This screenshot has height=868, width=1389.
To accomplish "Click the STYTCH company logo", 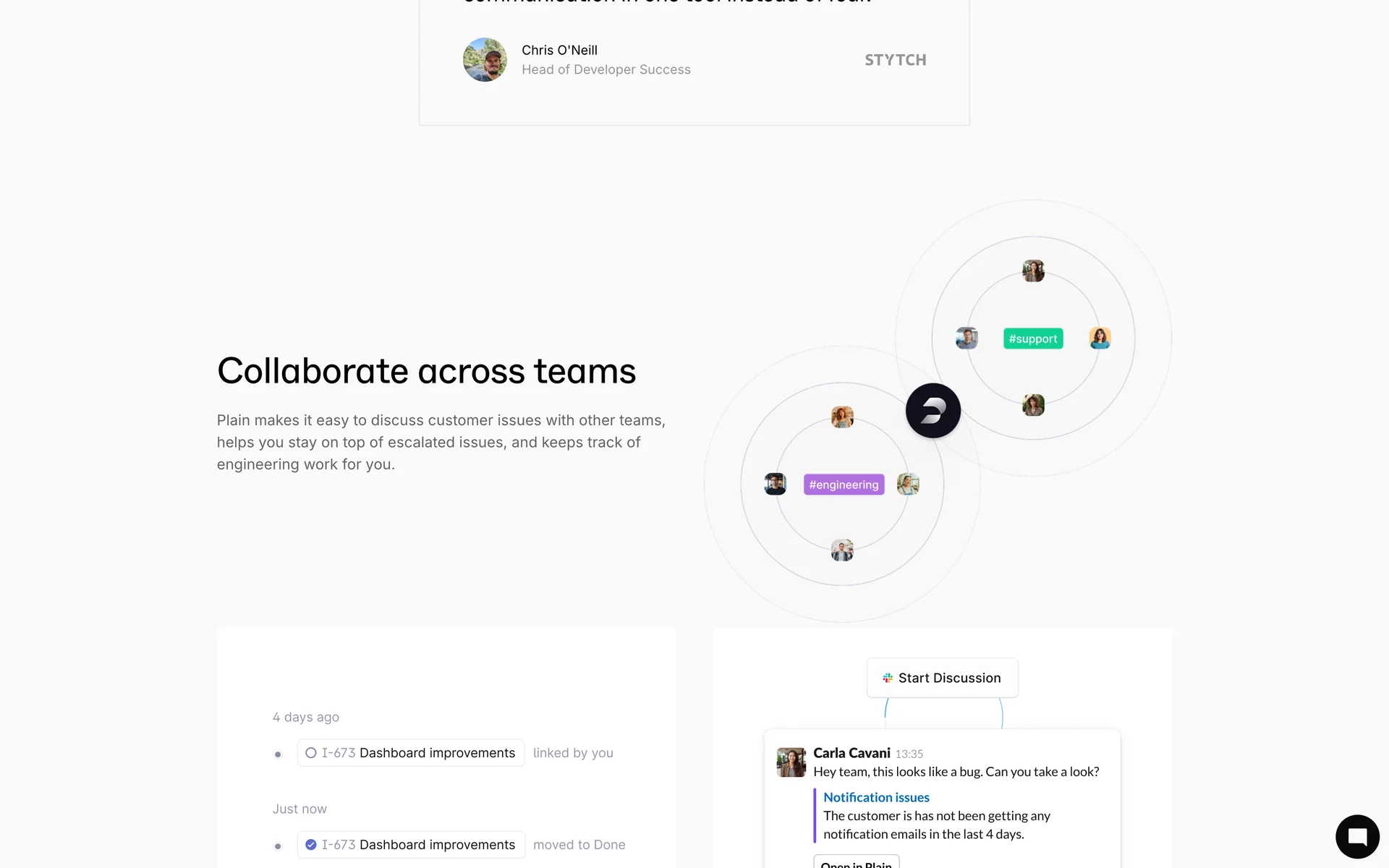I will [896, 60].
